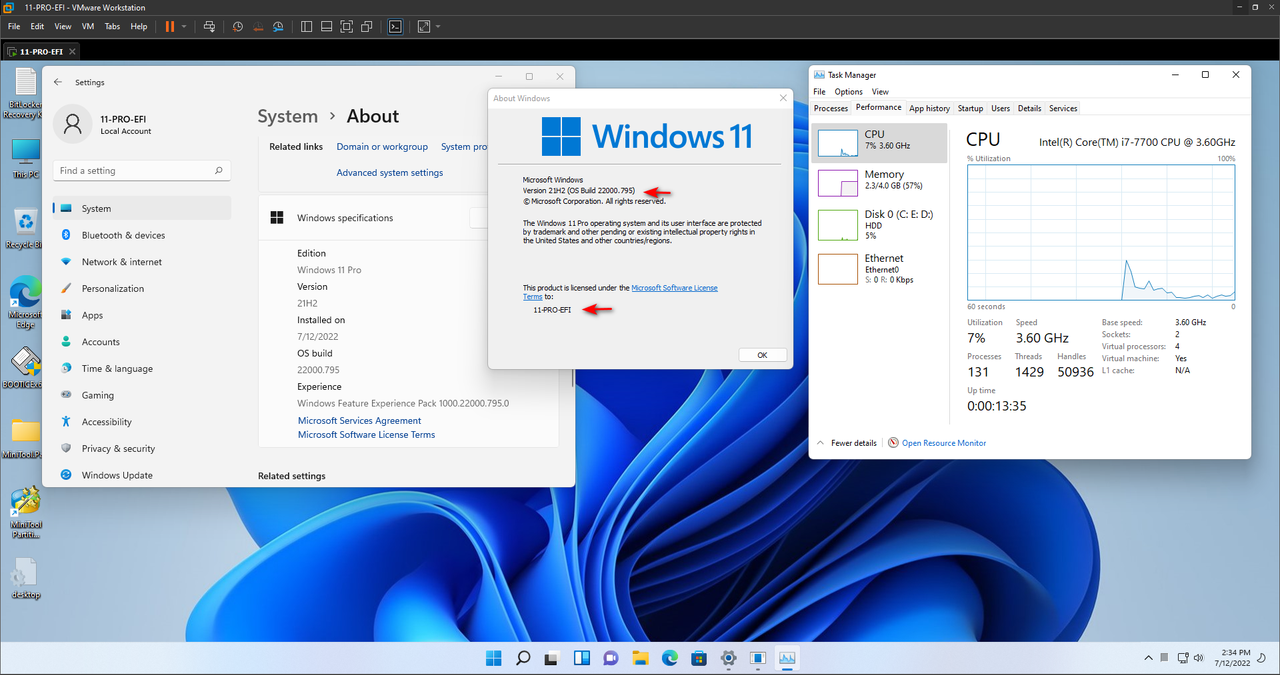The height and width of the screenshot is (675, 1280).
Task: Toggle the thumbnail bar icon in VMware toolbar
Action: [x=326, y=26]
